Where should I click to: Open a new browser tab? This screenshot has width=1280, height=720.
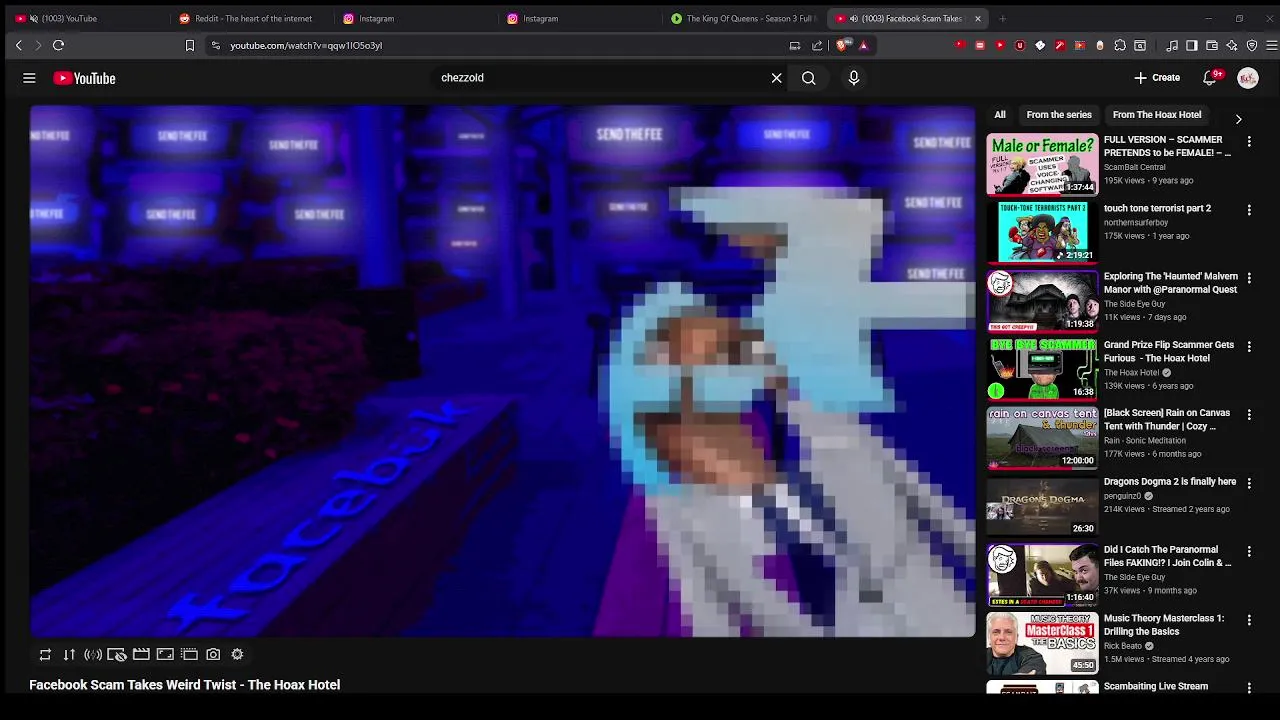coord(1002,18)
